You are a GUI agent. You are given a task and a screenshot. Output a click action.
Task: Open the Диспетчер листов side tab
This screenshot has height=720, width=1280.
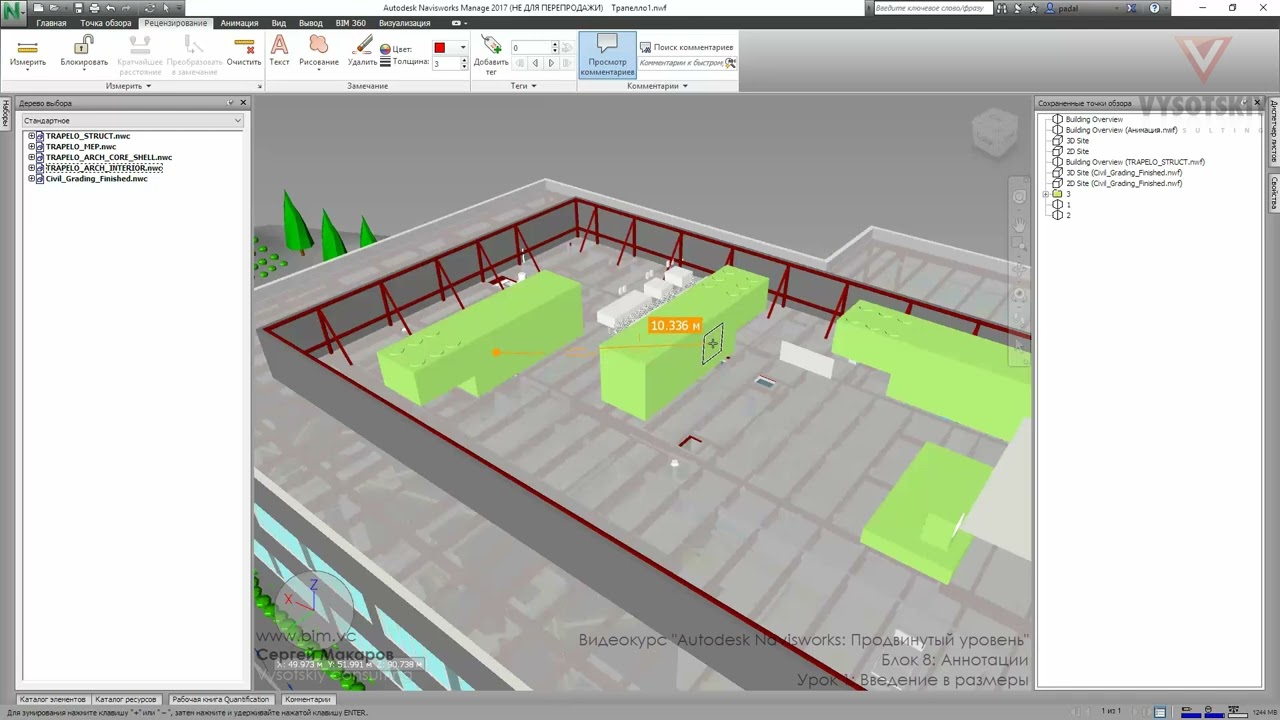click(x=1274, y=131)
